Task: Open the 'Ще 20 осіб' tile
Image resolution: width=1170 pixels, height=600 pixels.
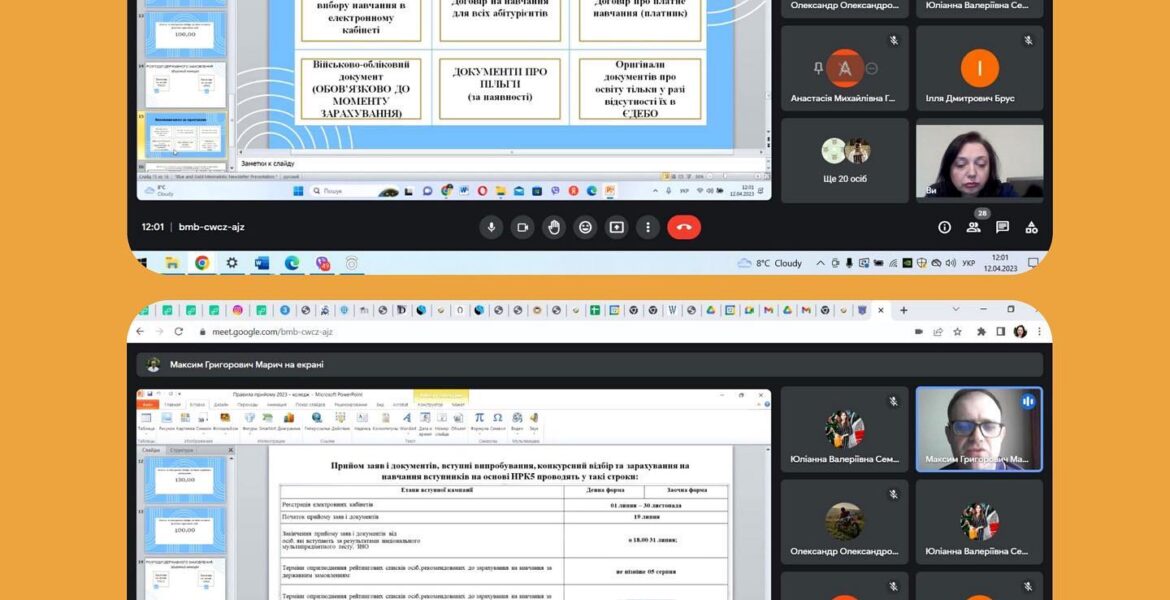Action: click(x=845, y=160)
